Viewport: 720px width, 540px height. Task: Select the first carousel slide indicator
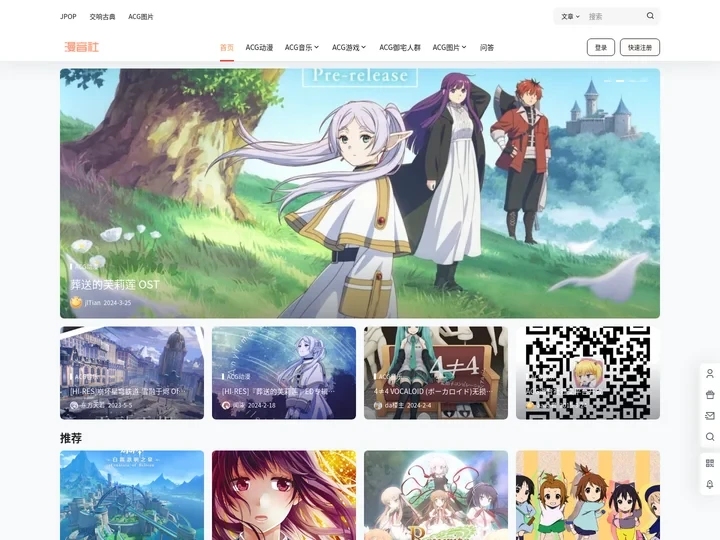[608, 81]
